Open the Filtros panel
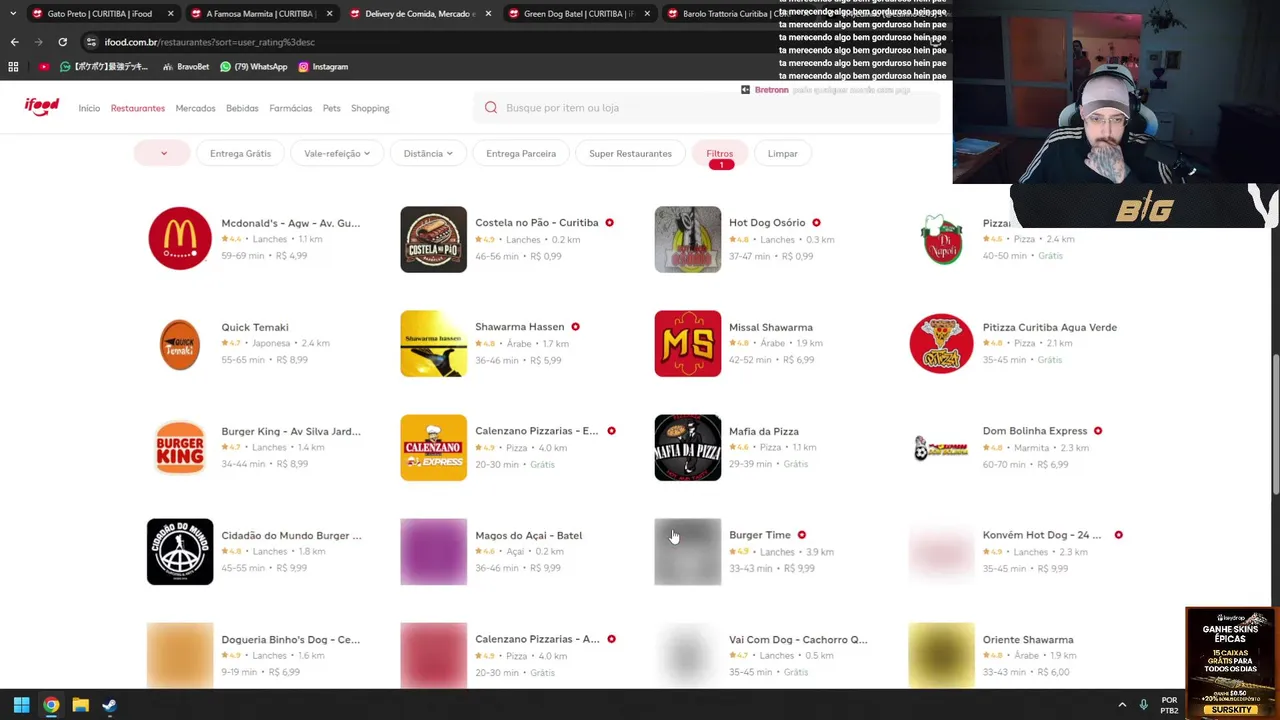Image resolution: width=1280 pixels, height=720 pixels. coord(720,153)
